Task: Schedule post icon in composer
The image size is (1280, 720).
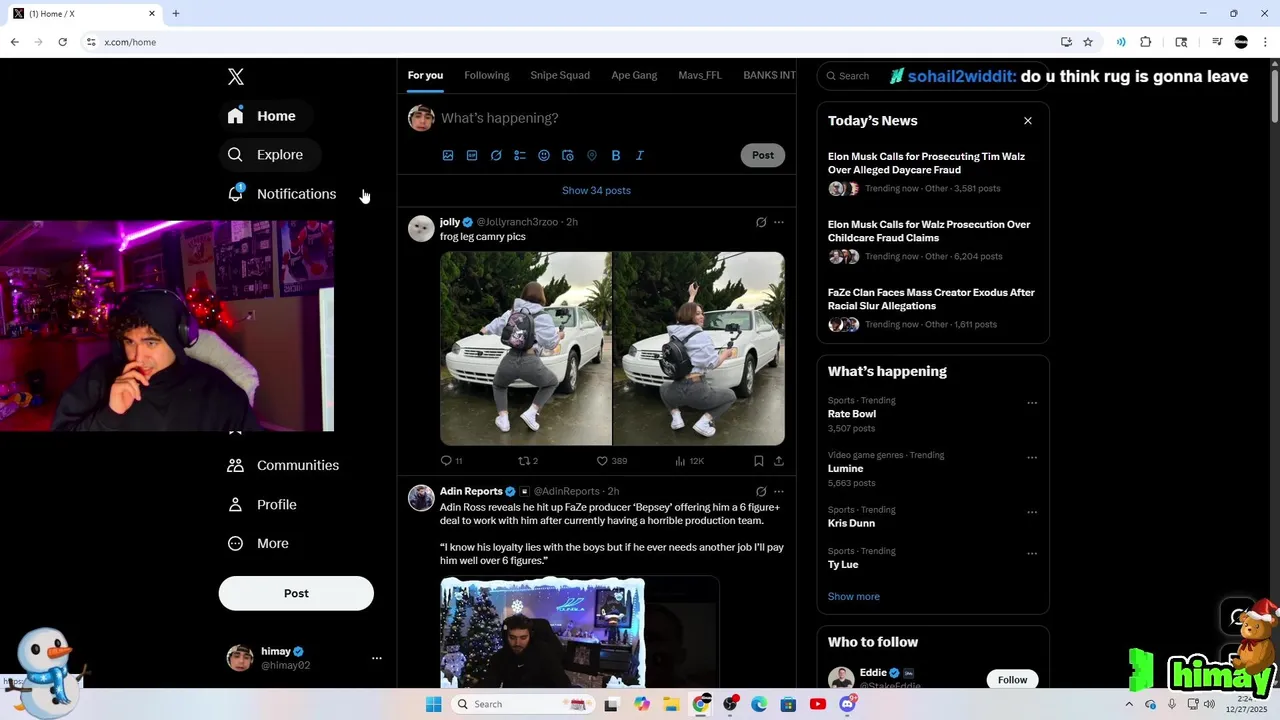Action: click(x=568, y=155)
